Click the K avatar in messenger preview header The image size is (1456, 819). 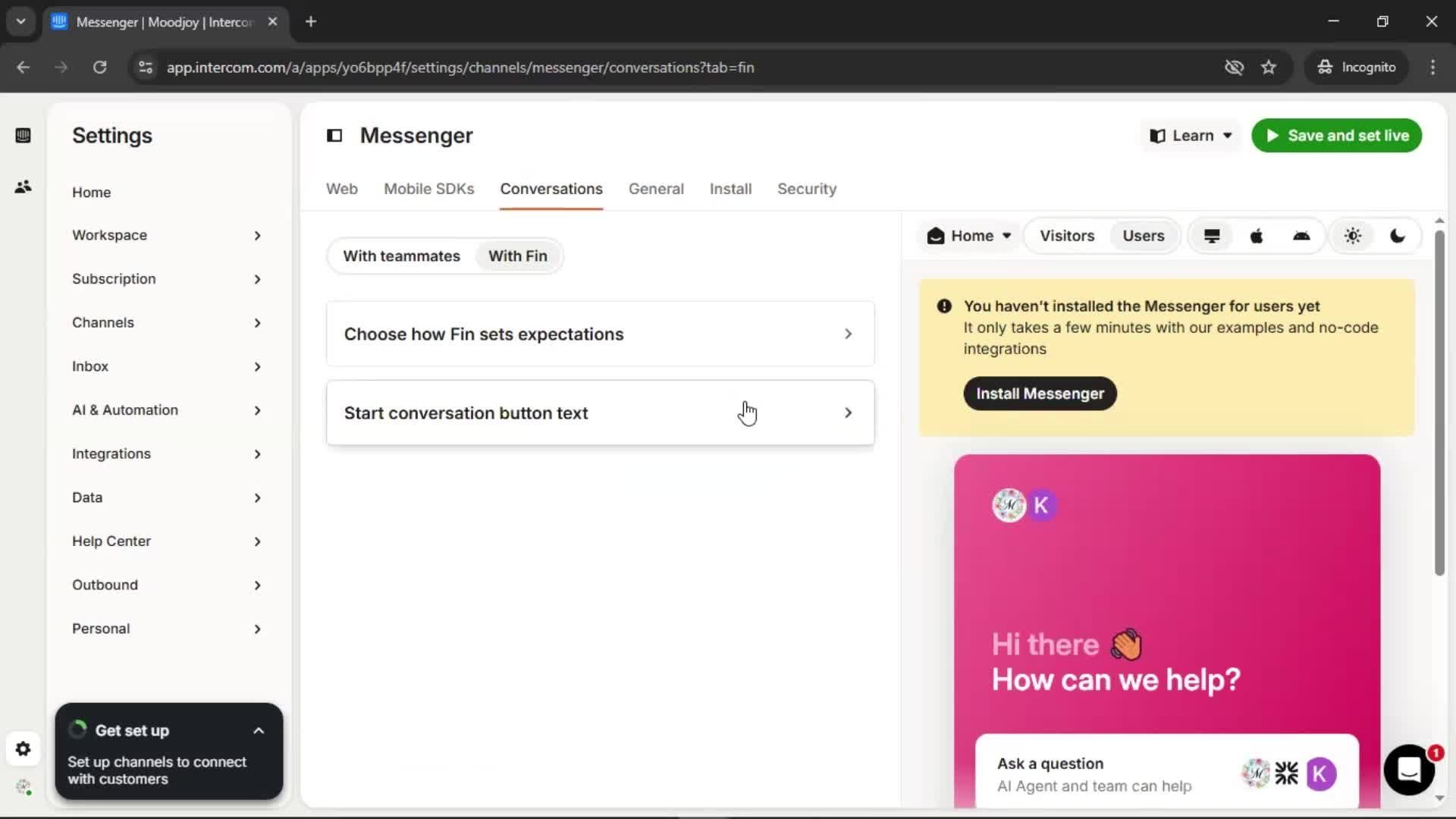click(1041, 505)
